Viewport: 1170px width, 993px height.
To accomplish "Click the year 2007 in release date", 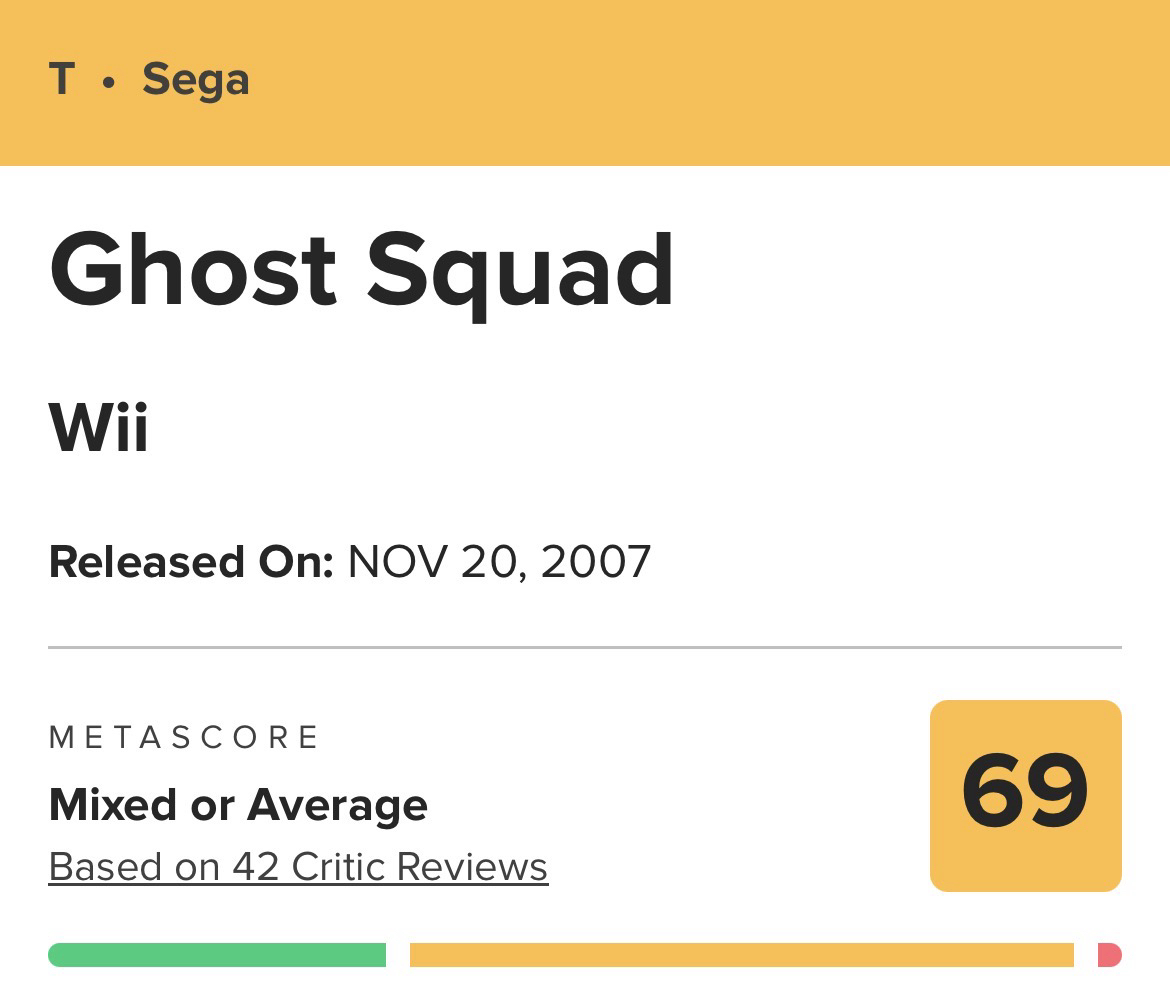I will point(596,562).
